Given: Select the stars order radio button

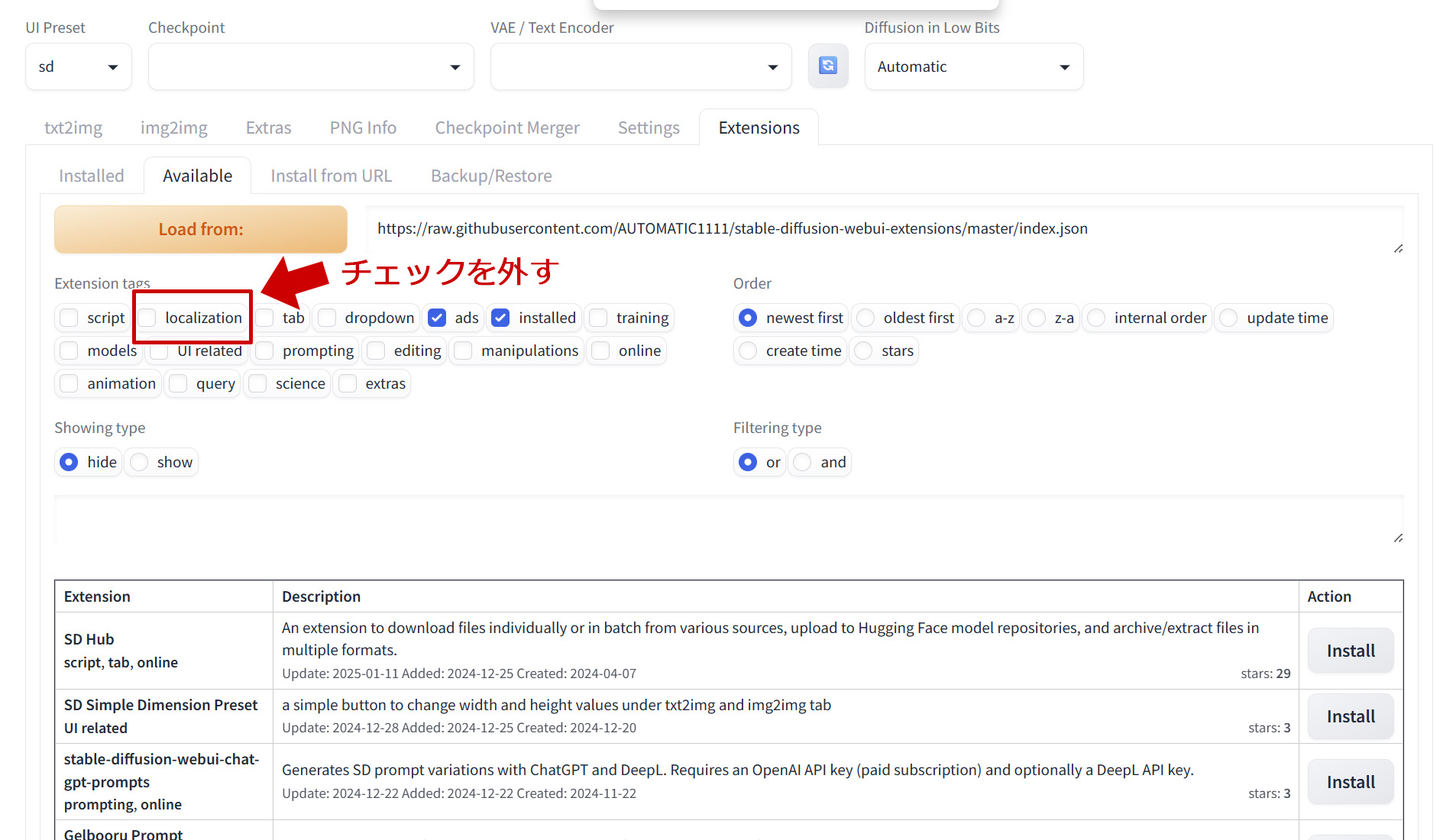Looking at the screenshot, I should 863,351.
